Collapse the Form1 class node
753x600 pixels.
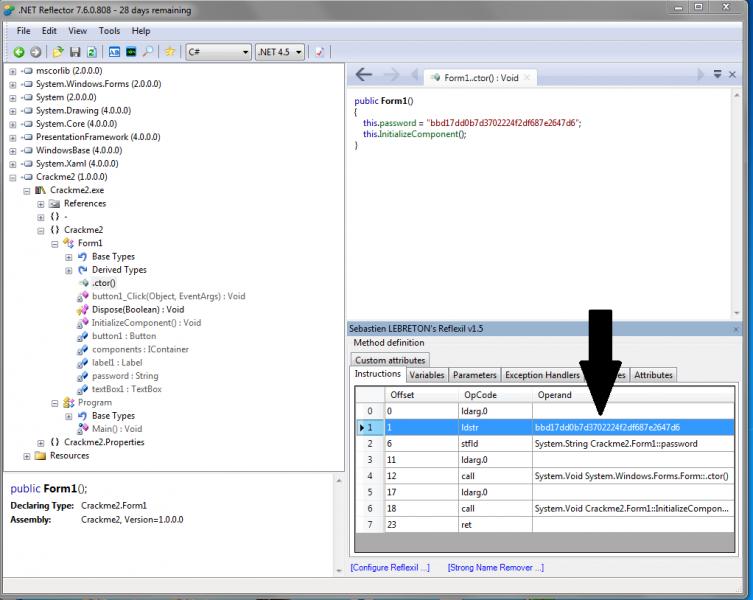click(55, 244)
